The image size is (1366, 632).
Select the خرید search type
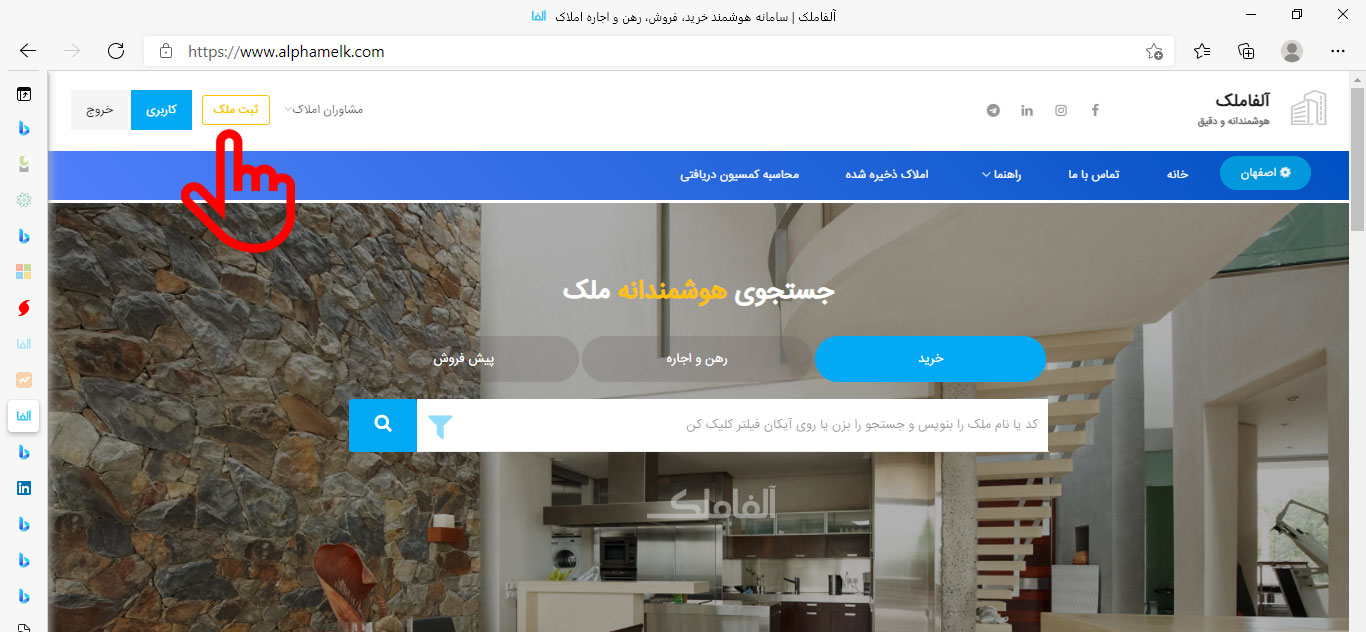[x=931, y=358]
